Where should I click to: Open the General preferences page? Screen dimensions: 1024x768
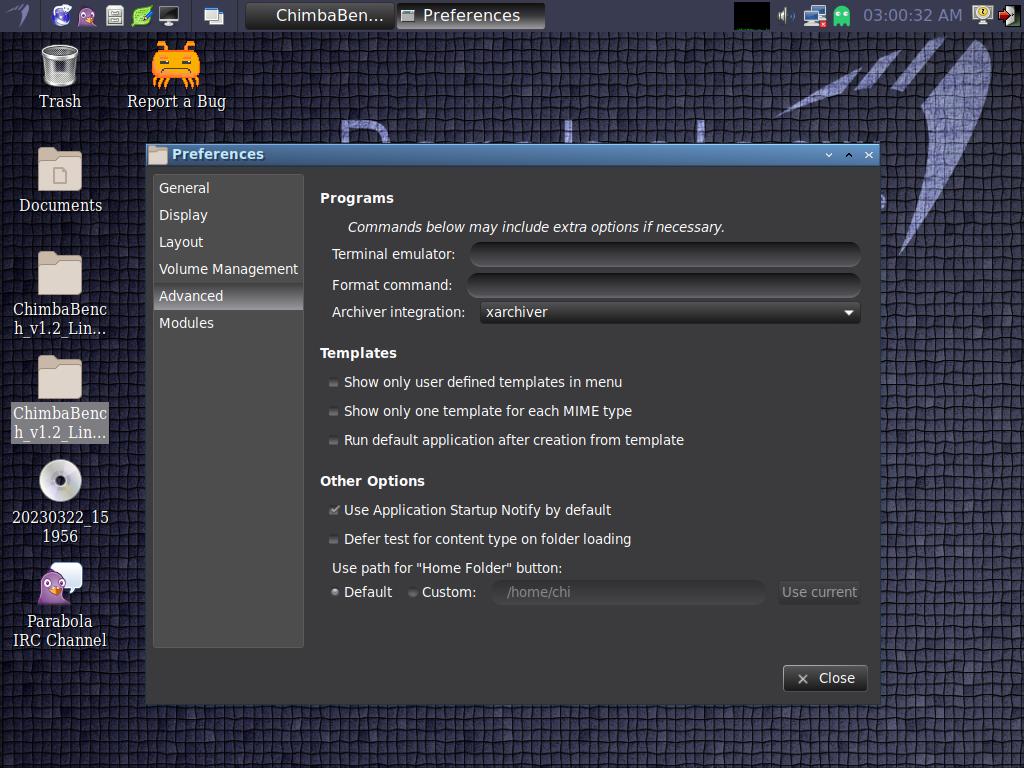pos(228,188)
